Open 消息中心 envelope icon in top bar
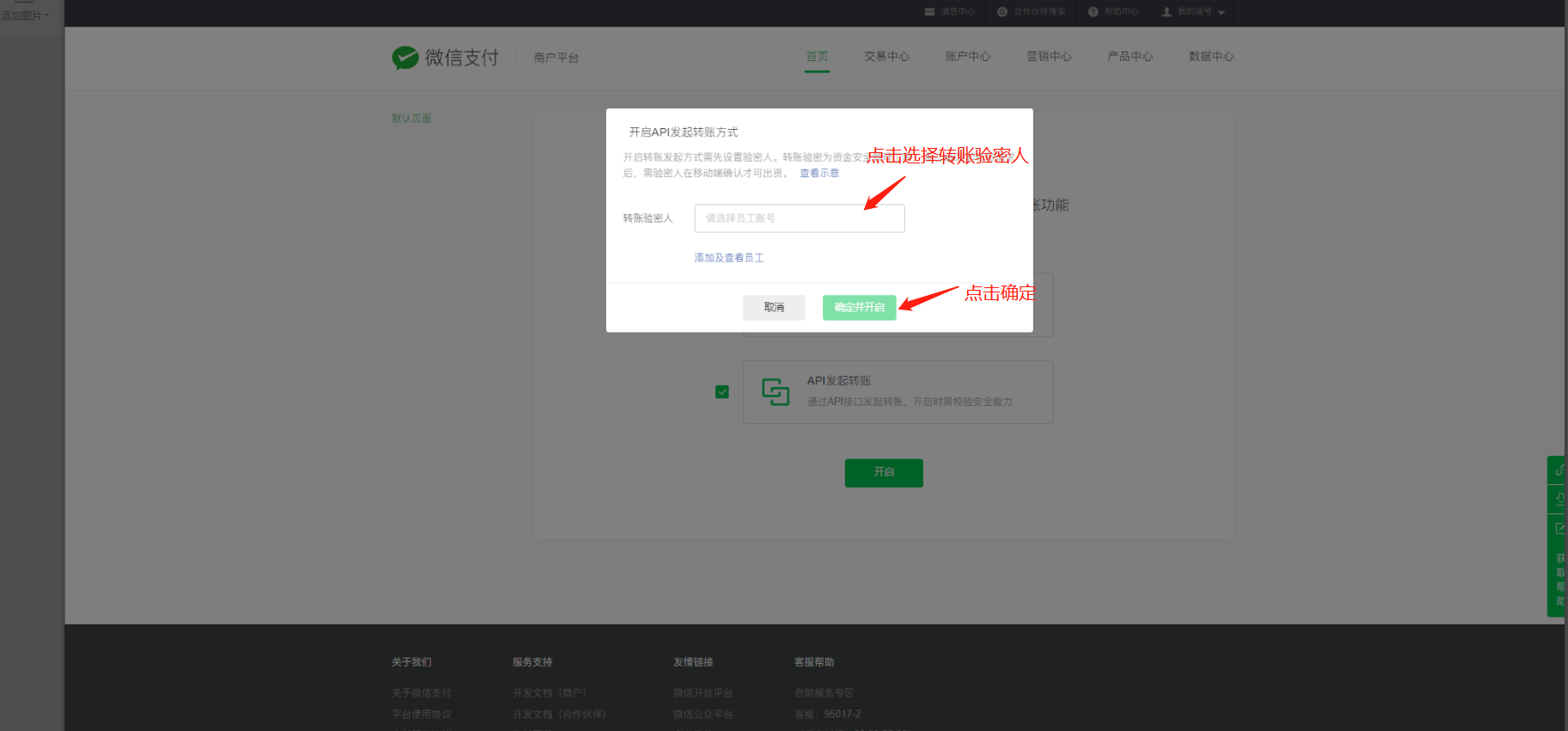Screen dimensions: 1568x731 click(929, 12)
